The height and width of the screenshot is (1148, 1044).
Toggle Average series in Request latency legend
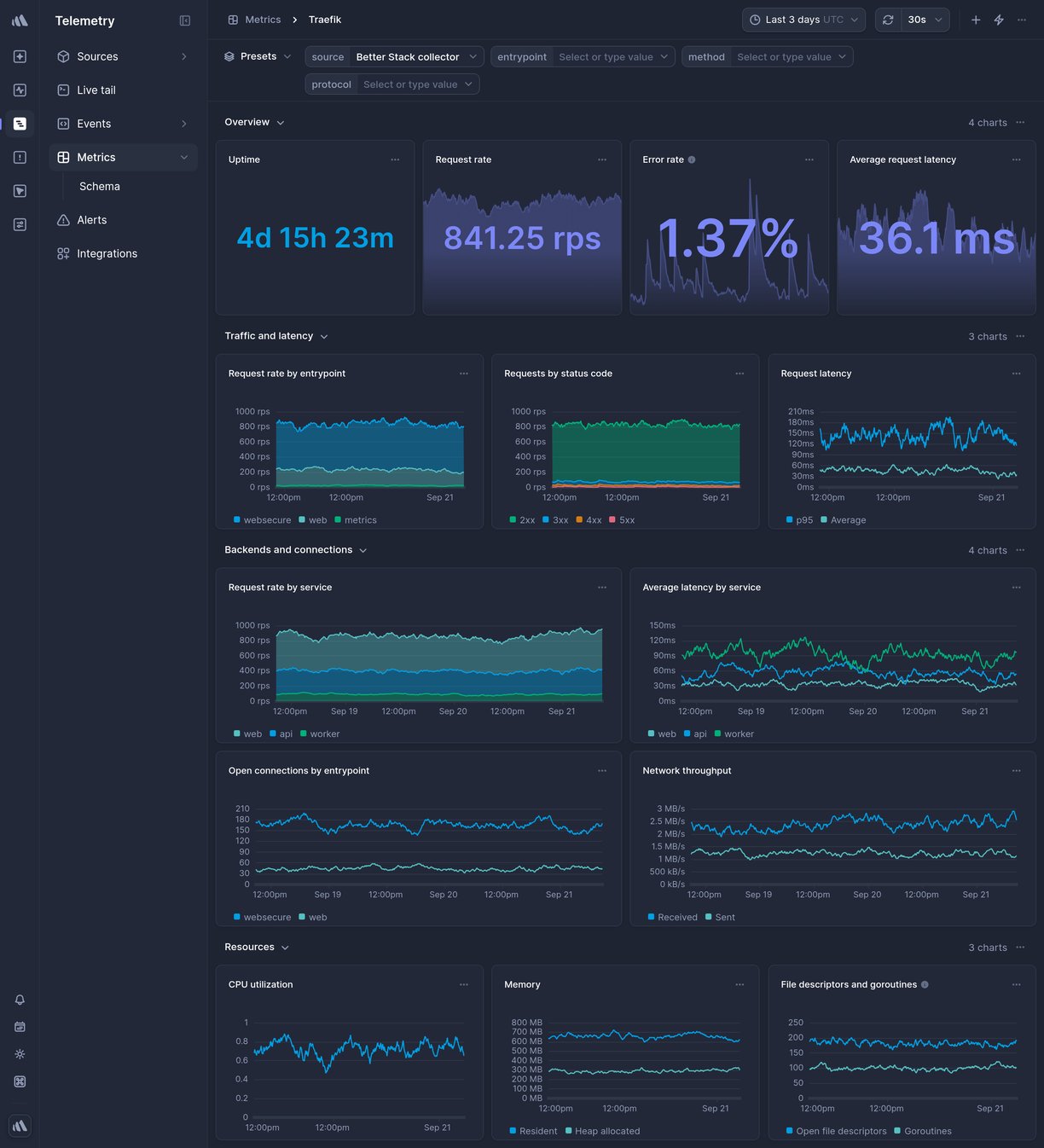point(844,520)
